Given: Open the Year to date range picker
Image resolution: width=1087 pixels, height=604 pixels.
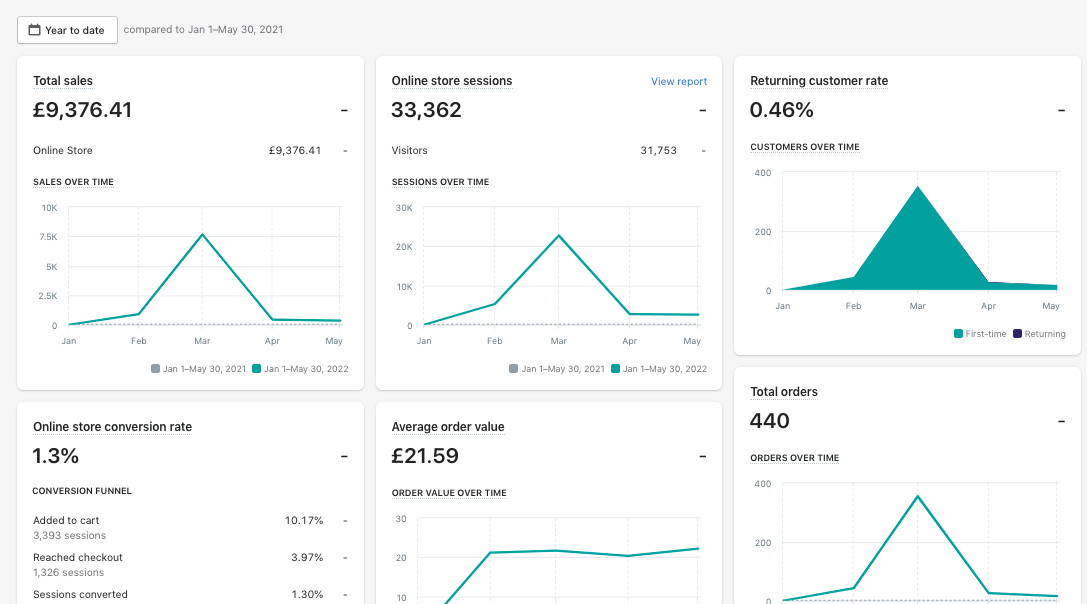Looking at the screenshot, I should [x=67, y=30].
